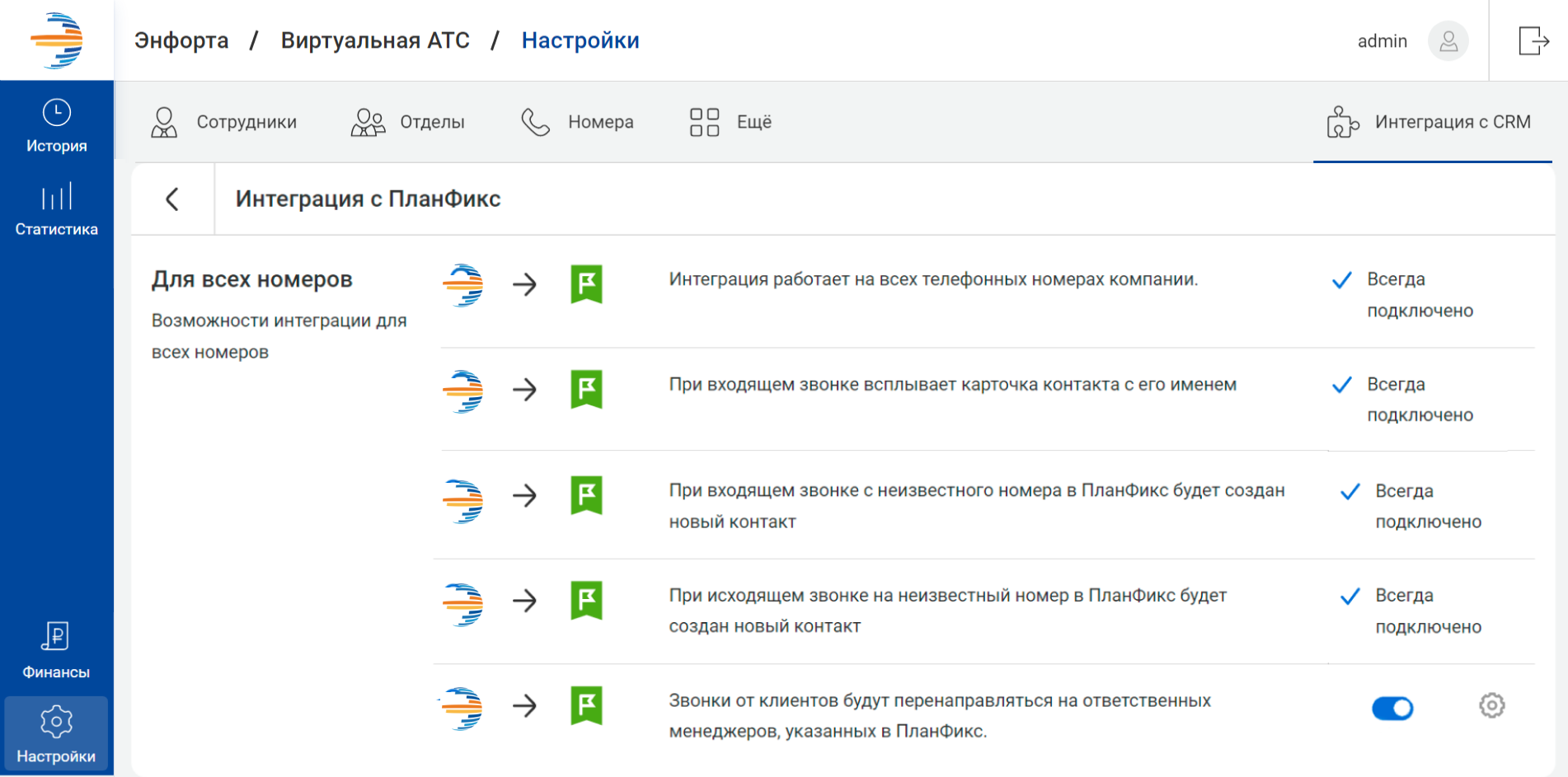
Task: Toggle redirection of calls to responsible managers
Action: (x=1392, y=708)
